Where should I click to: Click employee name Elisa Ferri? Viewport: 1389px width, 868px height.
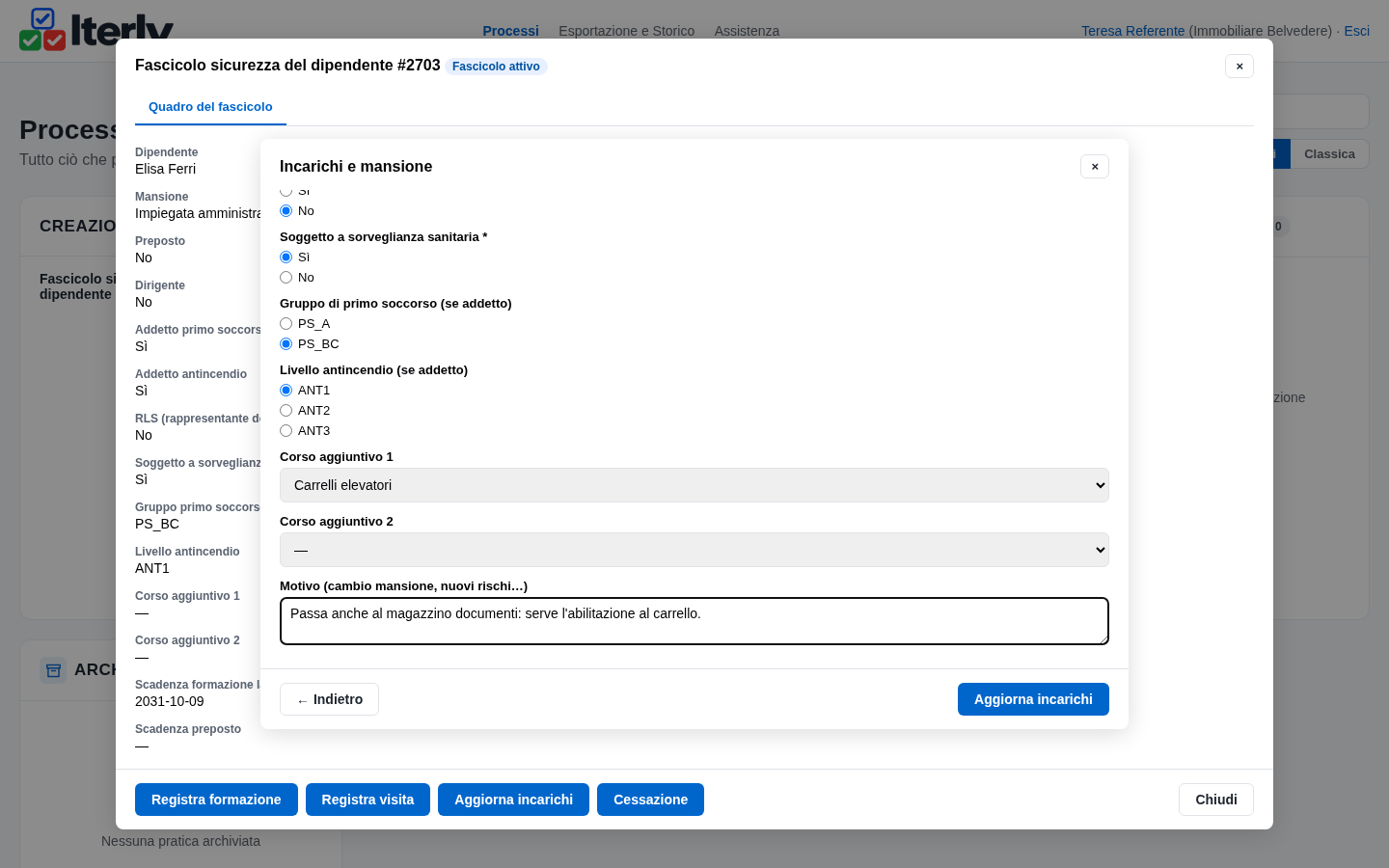[x=165, y=169]
